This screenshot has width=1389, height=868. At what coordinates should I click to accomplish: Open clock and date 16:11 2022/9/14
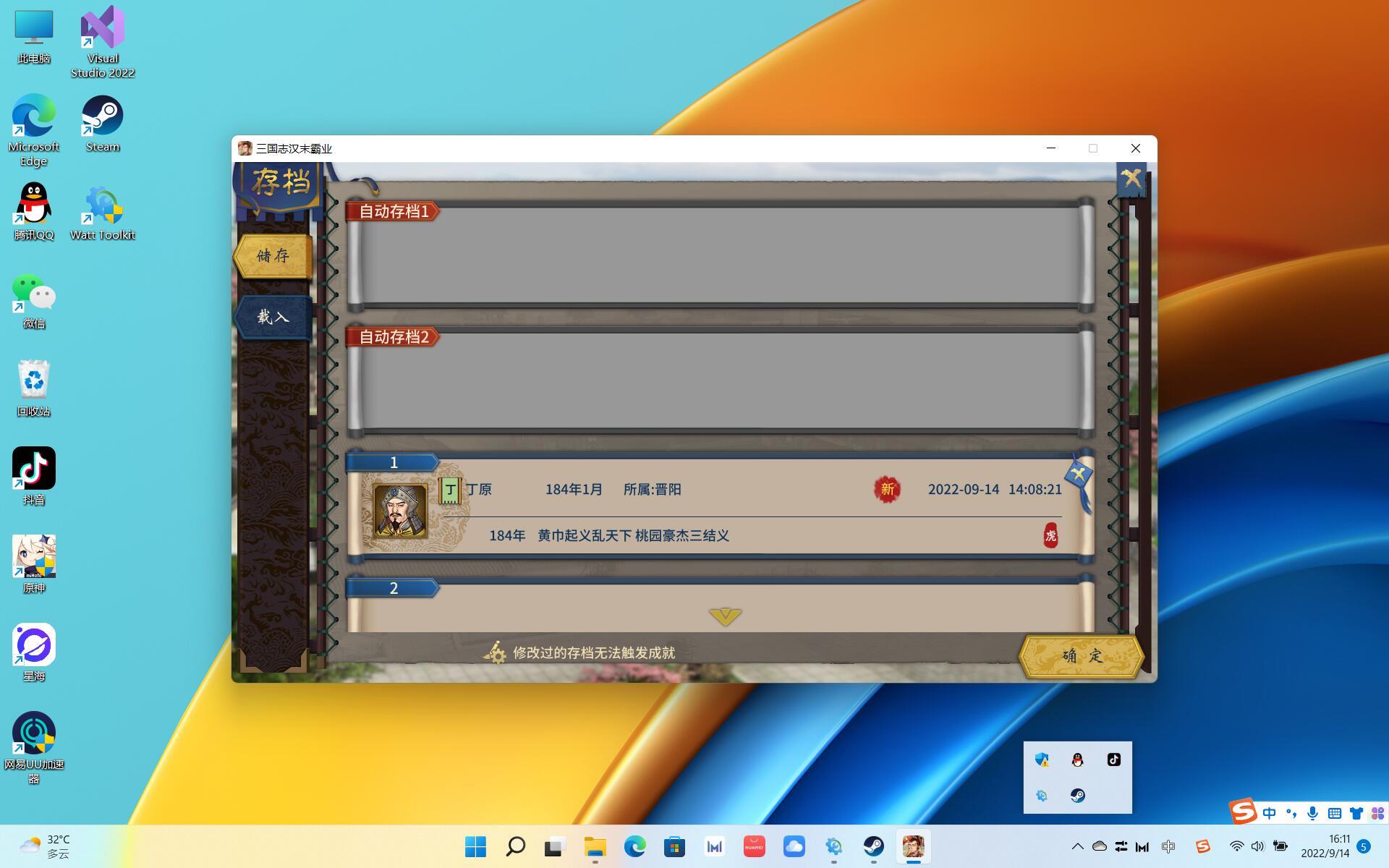pos(1325,846)
